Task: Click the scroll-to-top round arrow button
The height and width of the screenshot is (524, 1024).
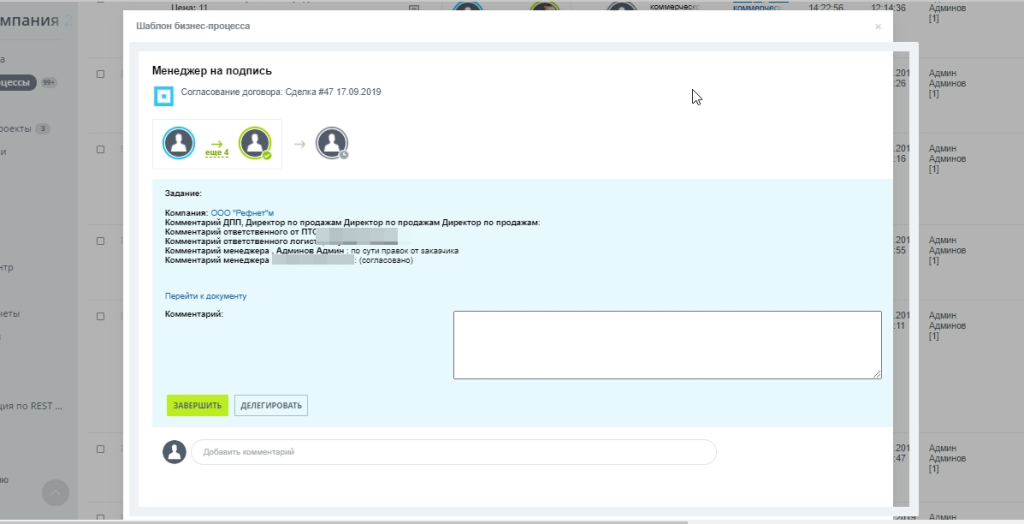Action: 56,493
